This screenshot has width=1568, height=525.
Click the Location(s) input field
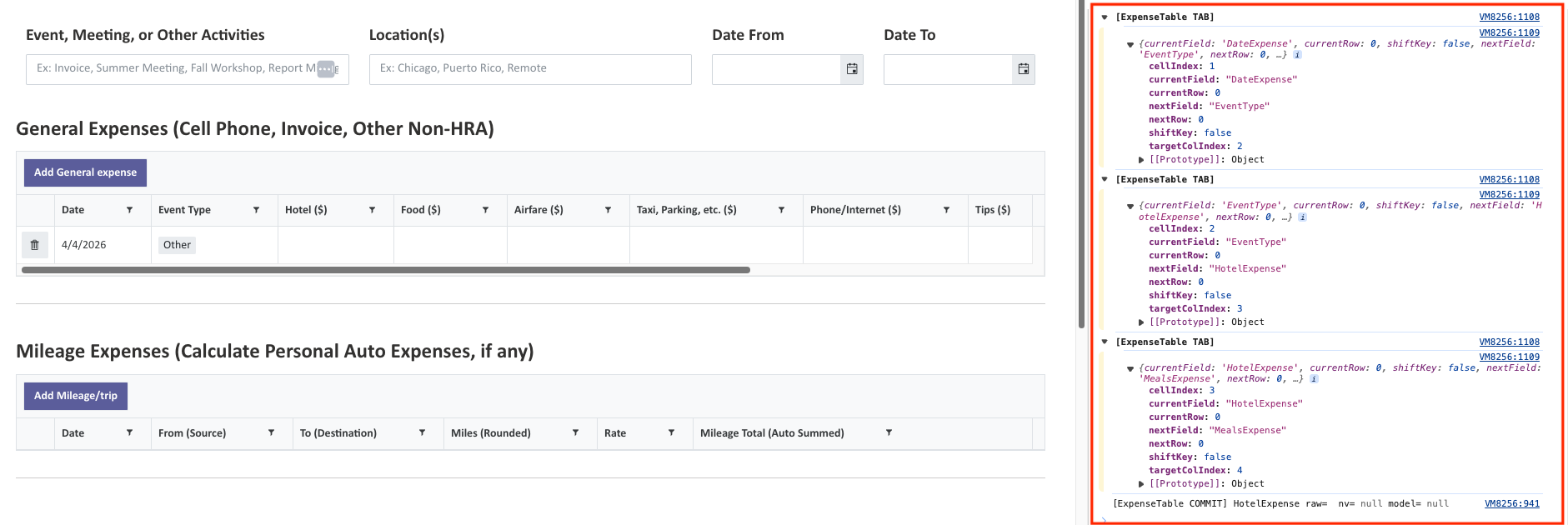pyautogui.click(x=529, y=69)
